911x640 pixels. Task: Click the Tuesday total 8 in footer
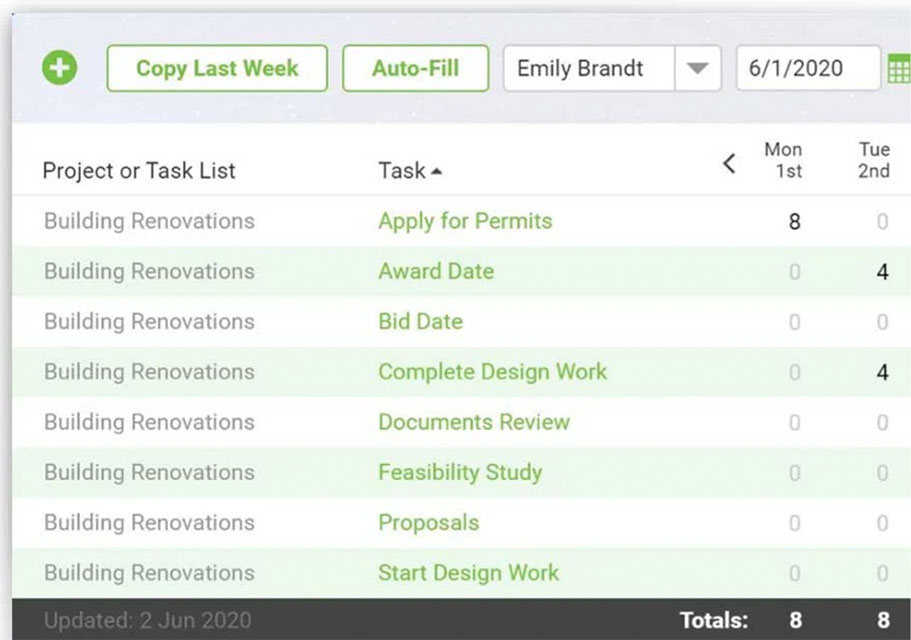(883, 620)
